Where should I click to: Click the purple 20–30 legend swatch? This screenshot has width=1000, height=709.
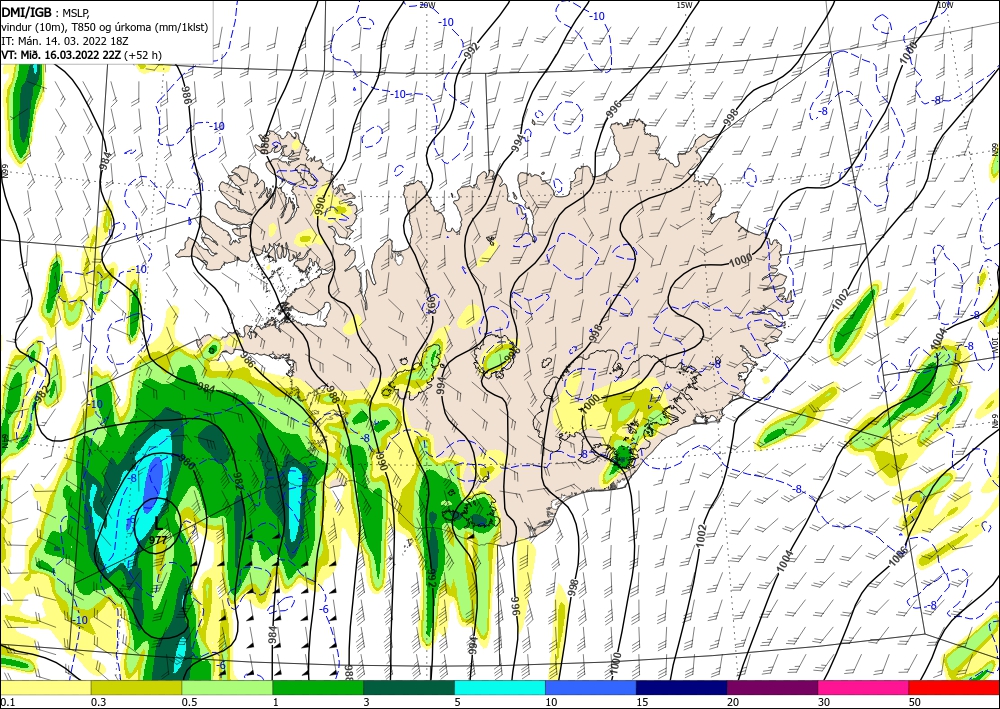pos(772,687)
